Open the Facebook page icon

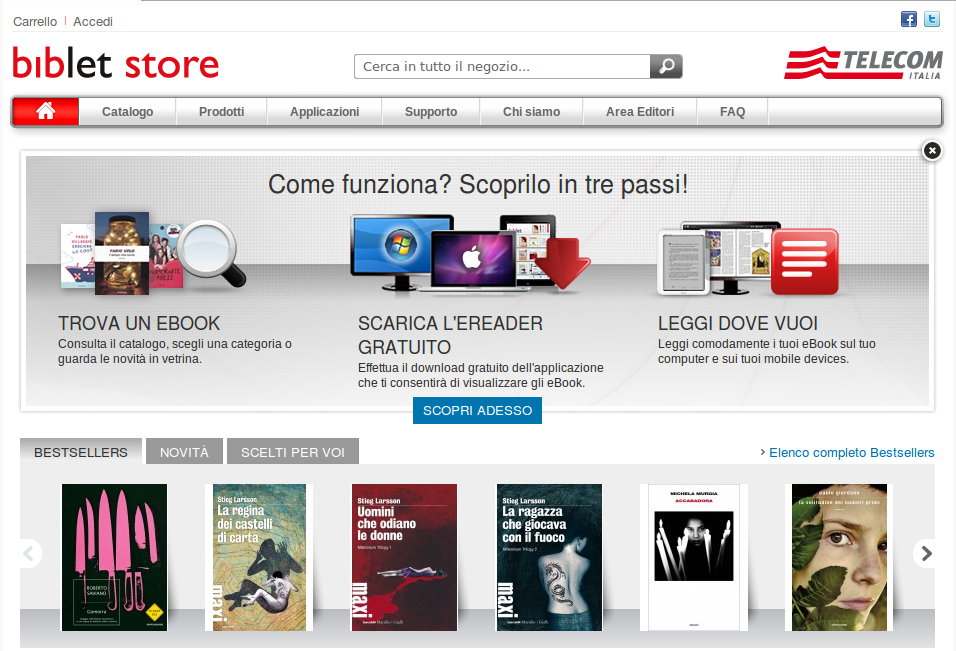click(x=909, y=19)
